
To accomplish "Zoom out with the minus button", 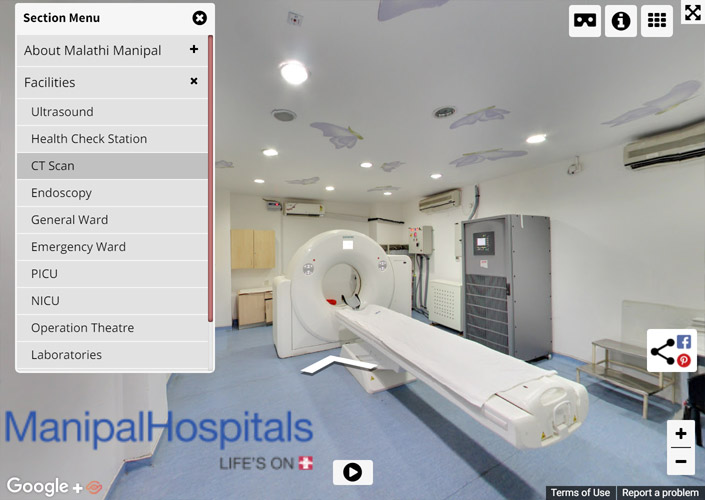I will point(681,462).
